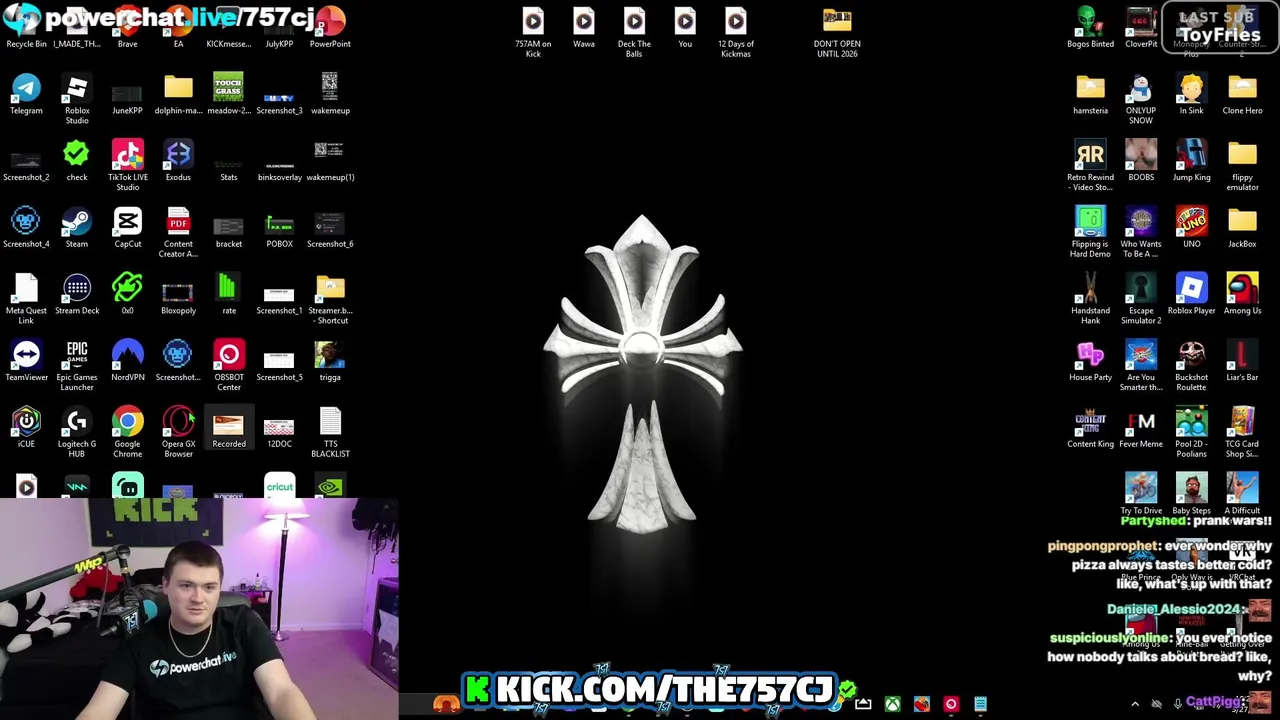1280x720 pixels.
Task: Select the Recorded desktop icon
Action: click(x=229, y=427)
